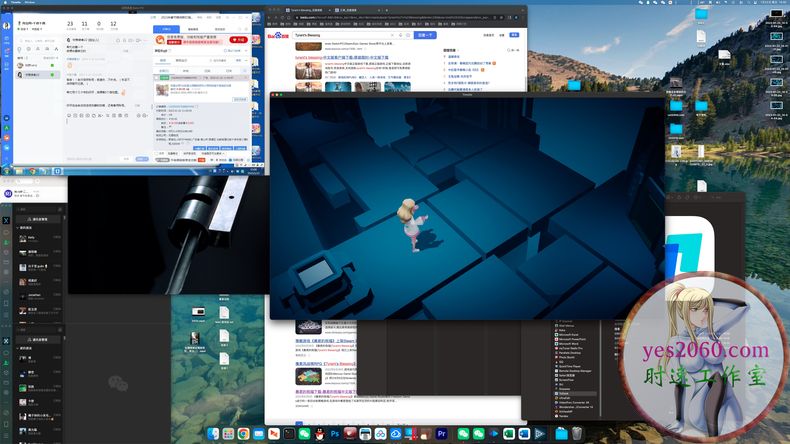The height and width of the screenshot is (444, 790).
Task: Click the red button in the promo banner
Action: point(238,40)
